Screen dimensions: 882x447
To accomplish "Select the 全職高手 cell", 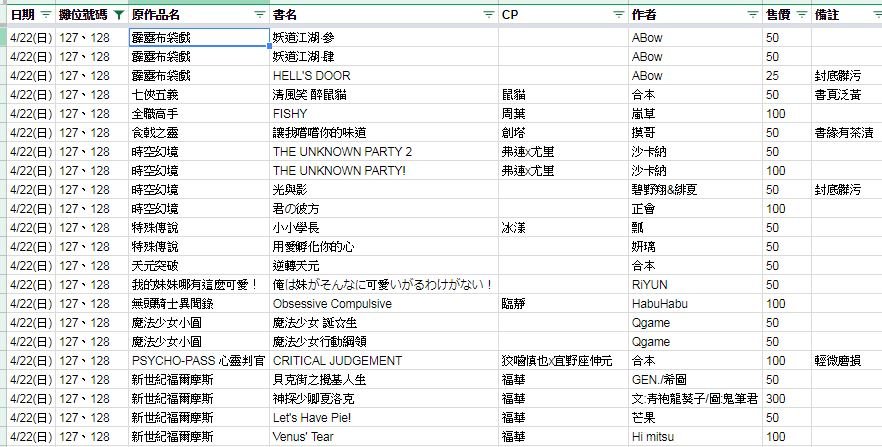I will [199, 114].
